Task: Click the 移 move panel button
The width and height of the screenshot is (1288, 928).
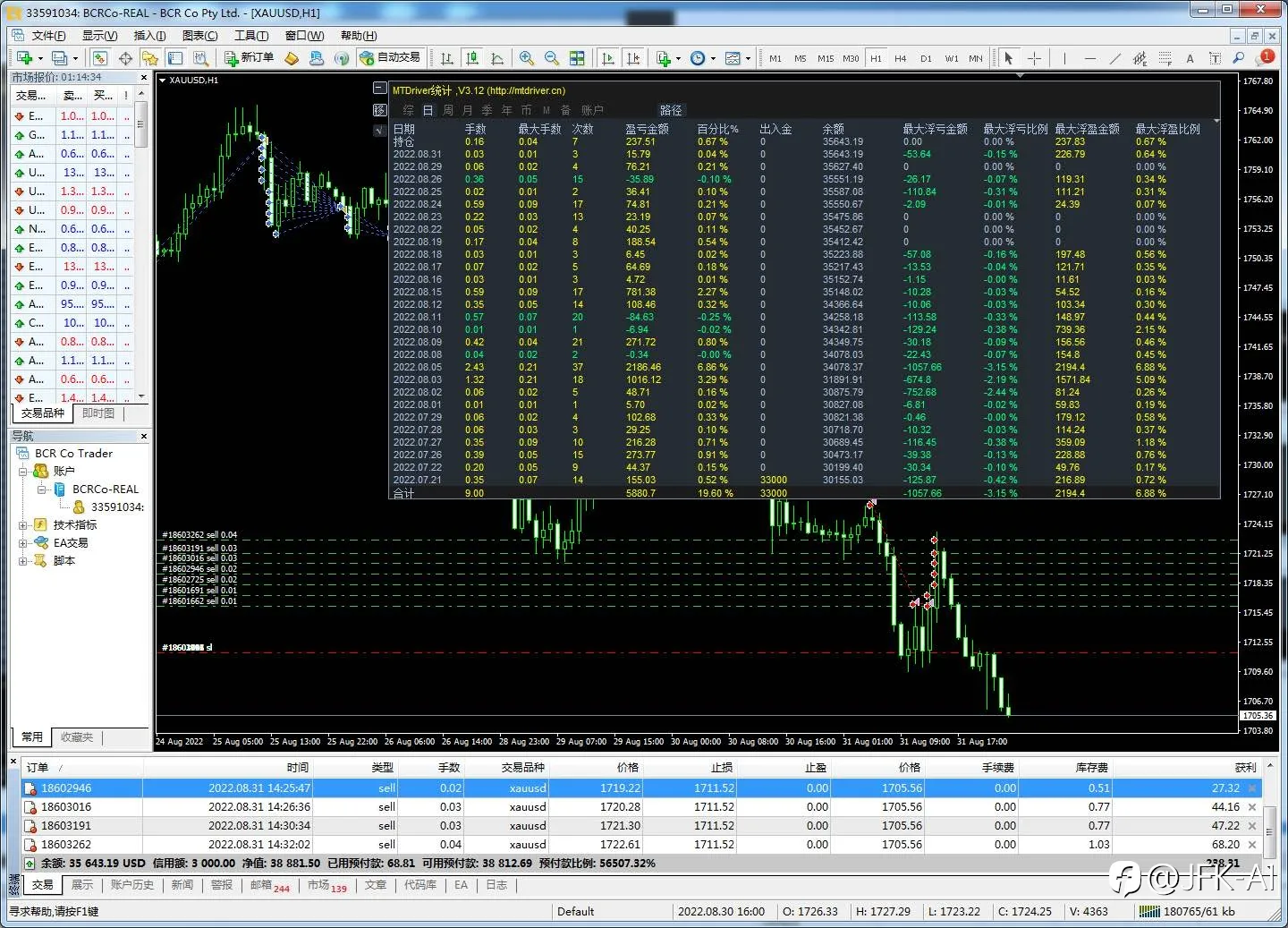Action: tap(380, 110)
